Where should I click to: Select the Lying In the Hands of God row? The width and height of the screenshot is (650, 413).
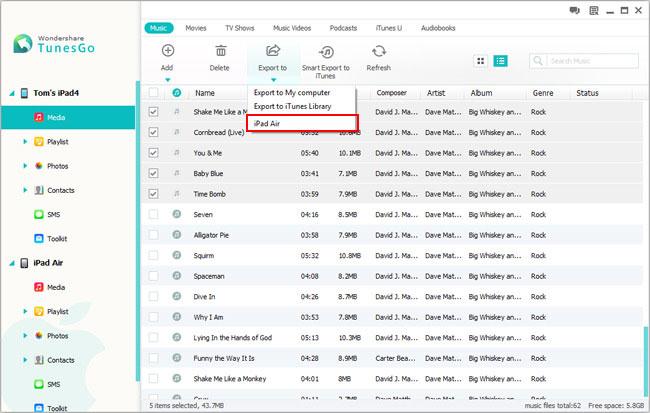pyautogui.click(x=392, y=338)
